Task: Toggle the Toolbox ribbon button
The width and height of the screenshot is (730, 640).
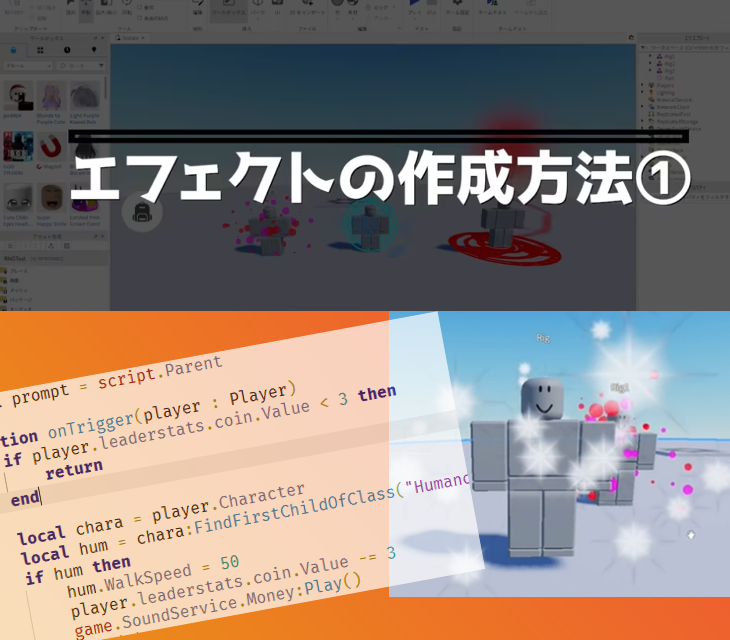Action: click(228, 9)
